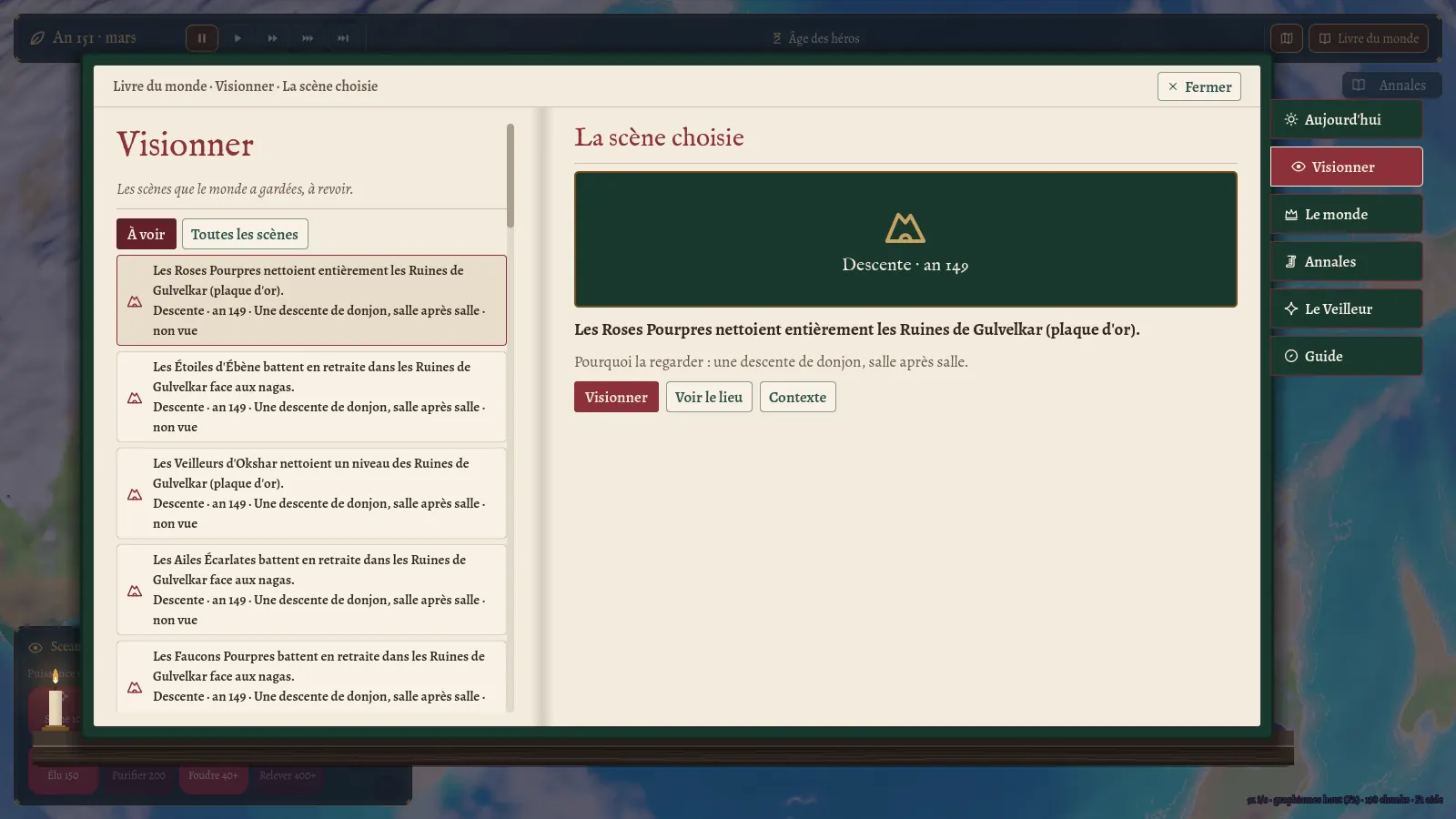
Task: Click dungeon icon on Ailes Écarlates row
Action: [x=135, y=591]
